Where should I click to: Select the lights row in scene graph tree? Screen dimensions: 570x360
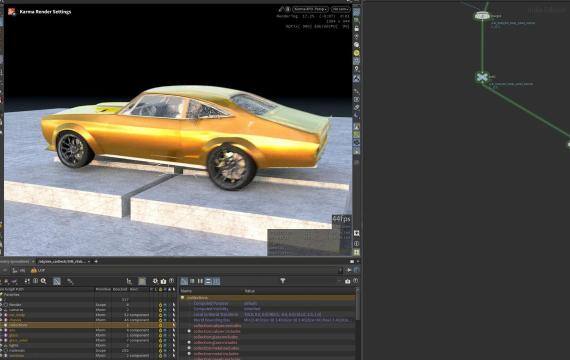[87, 345]
